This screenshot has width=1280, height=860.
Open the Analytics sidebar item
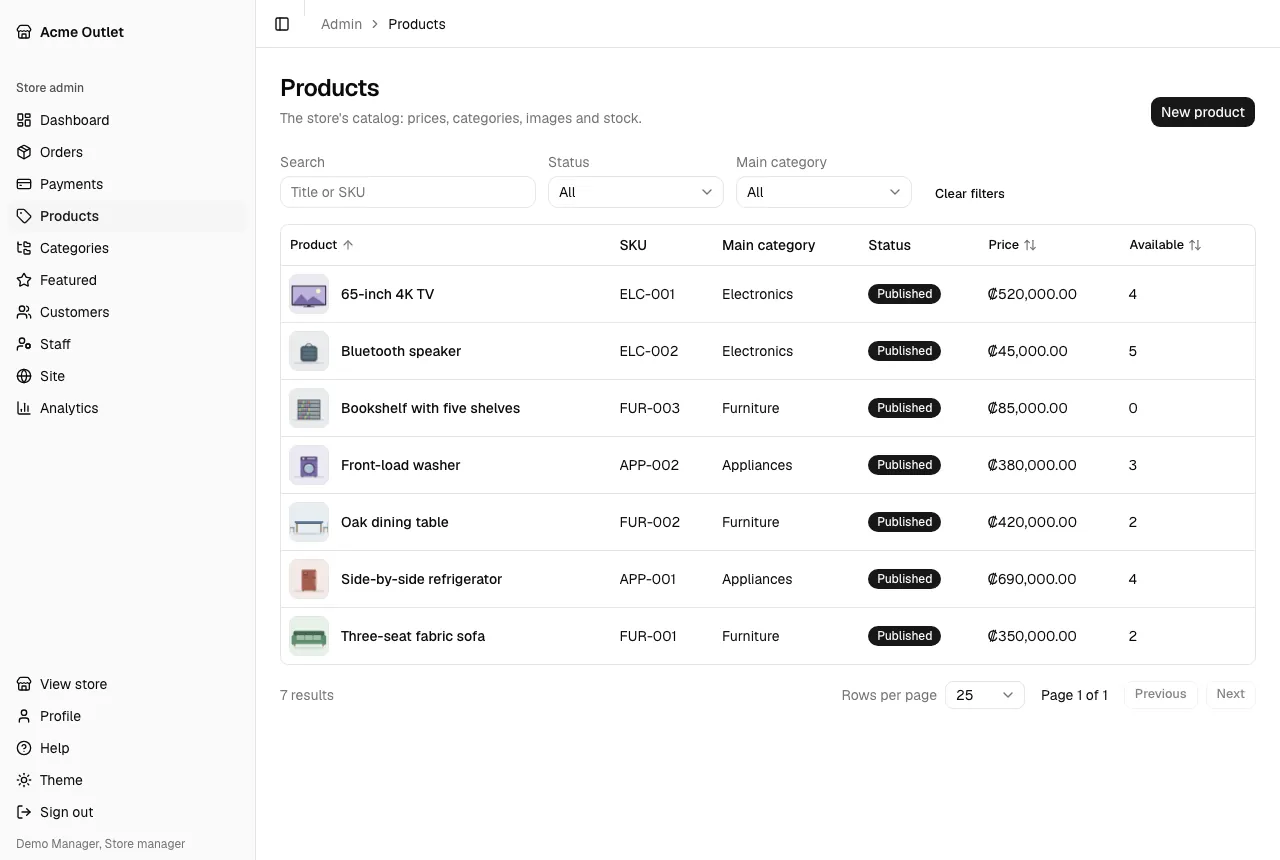pyautogui.click(x=128, y=408)
